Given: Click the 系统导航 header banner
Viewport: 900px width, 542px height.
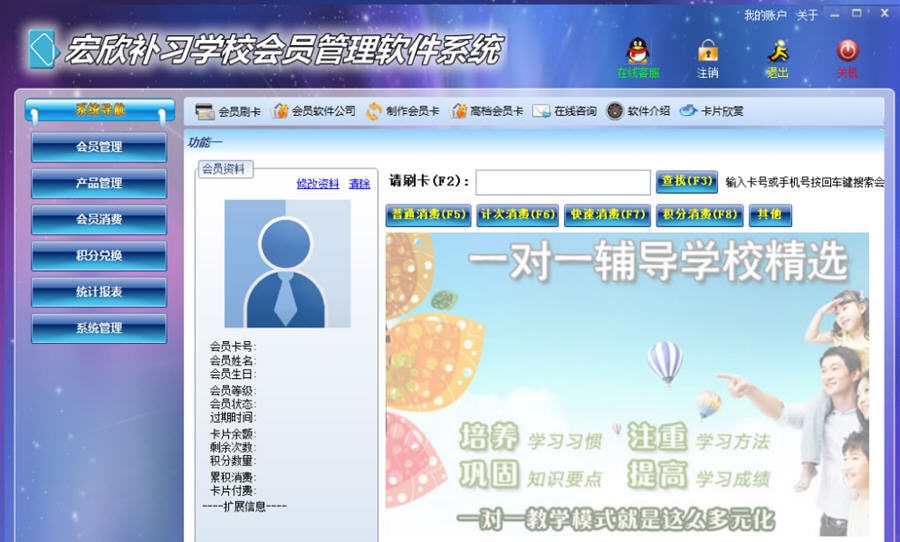Looking at the screenshot, I should [x=100, y=110].
